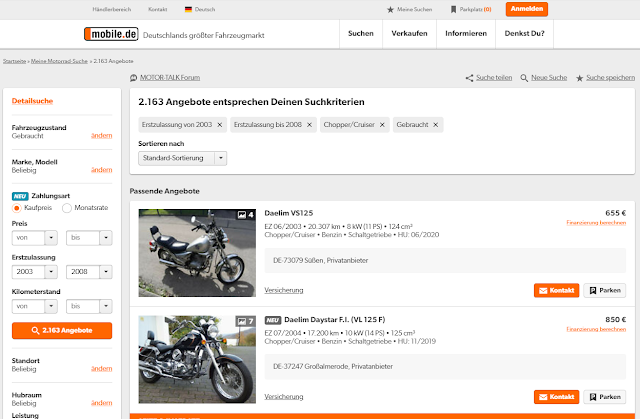Viewport: 640px width, 419px height.
Task: Open the Erstzulassung 2003 dropdown
Action: pyautogui.click(x=35, y=272)
